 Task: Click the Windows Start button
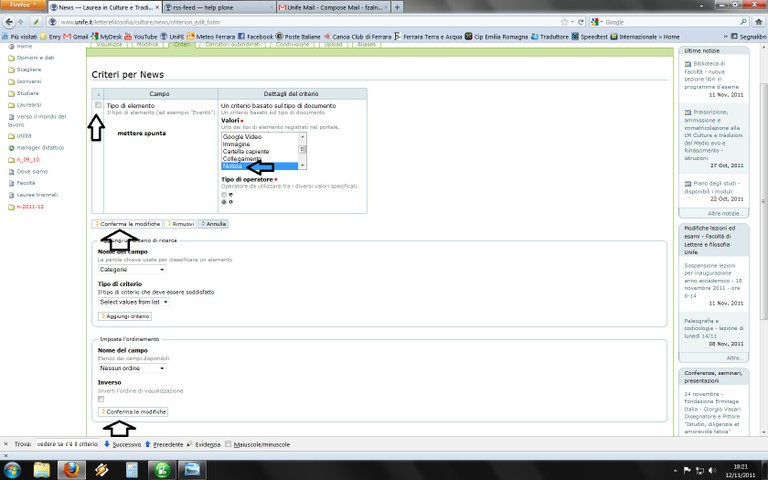12,469
